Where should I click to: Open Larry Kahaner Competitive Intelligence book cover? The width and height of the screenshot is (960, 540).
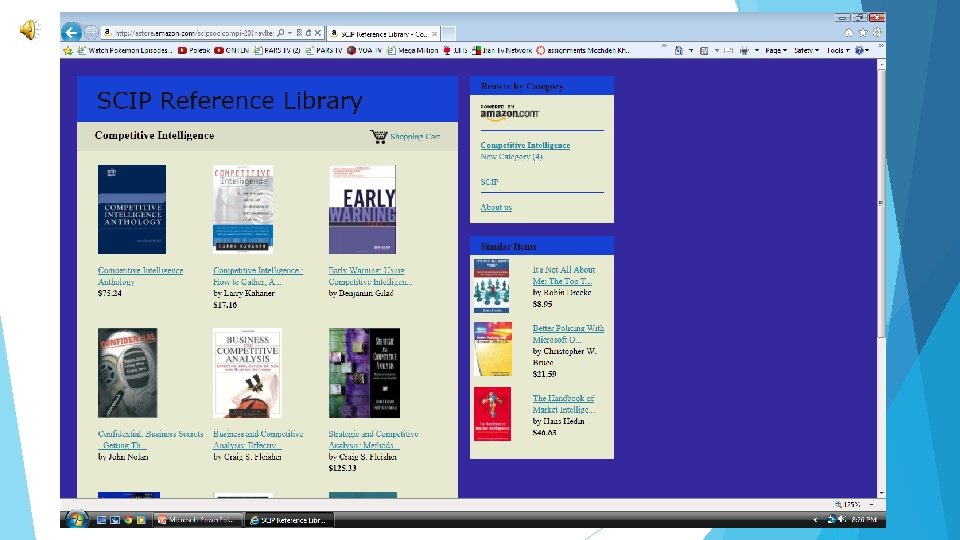242,209
